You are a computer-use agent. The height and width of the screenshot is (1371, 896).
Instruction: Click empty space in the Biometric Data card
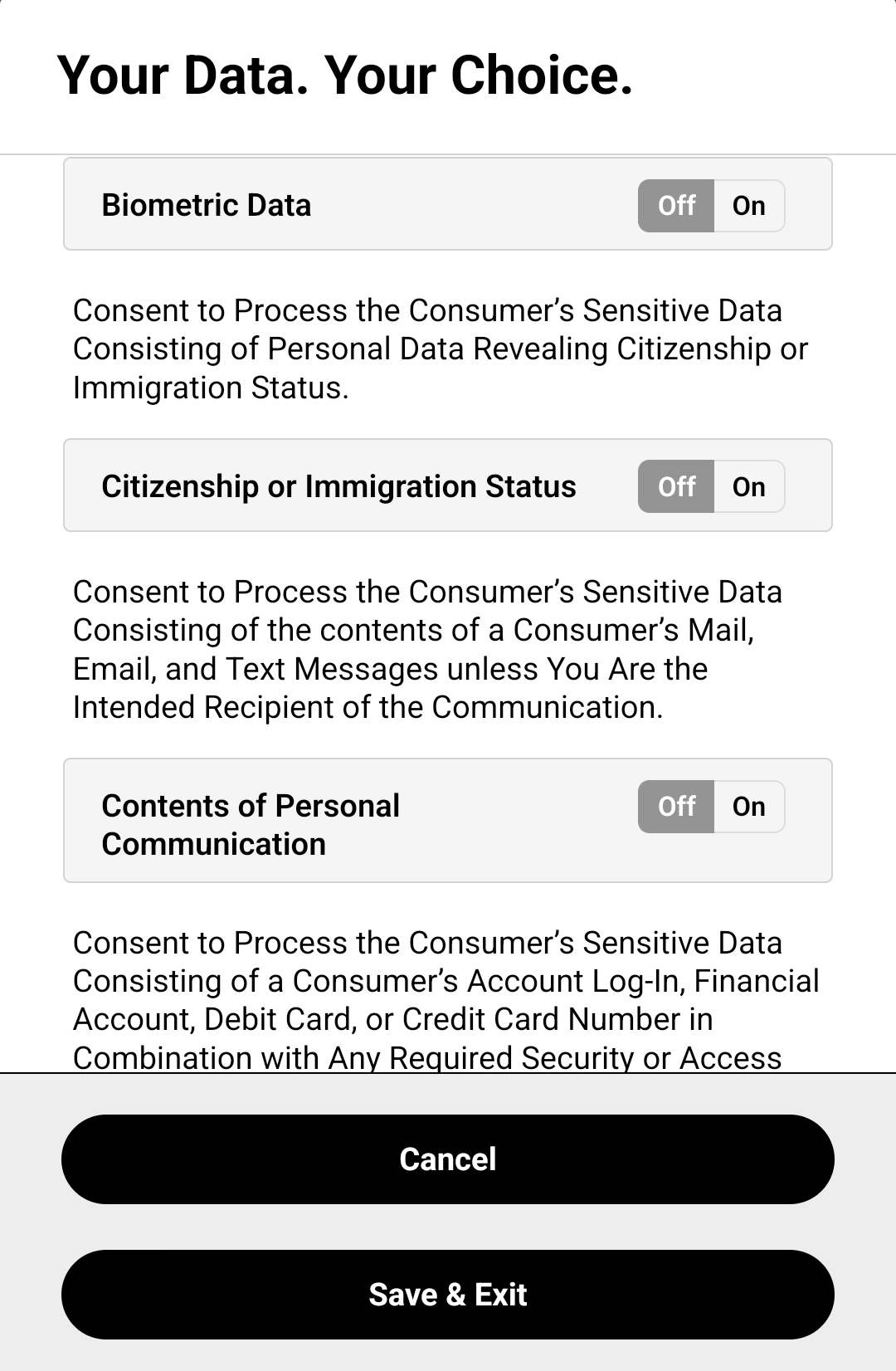click(473, 205)
